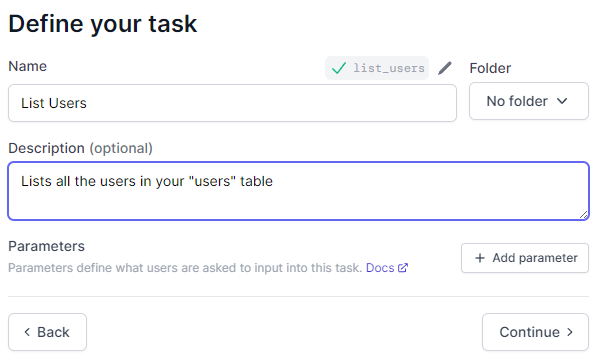This screenshot has width=600, height=361.
Task: Click the Add parameter button
Action: tap(525, 258)
